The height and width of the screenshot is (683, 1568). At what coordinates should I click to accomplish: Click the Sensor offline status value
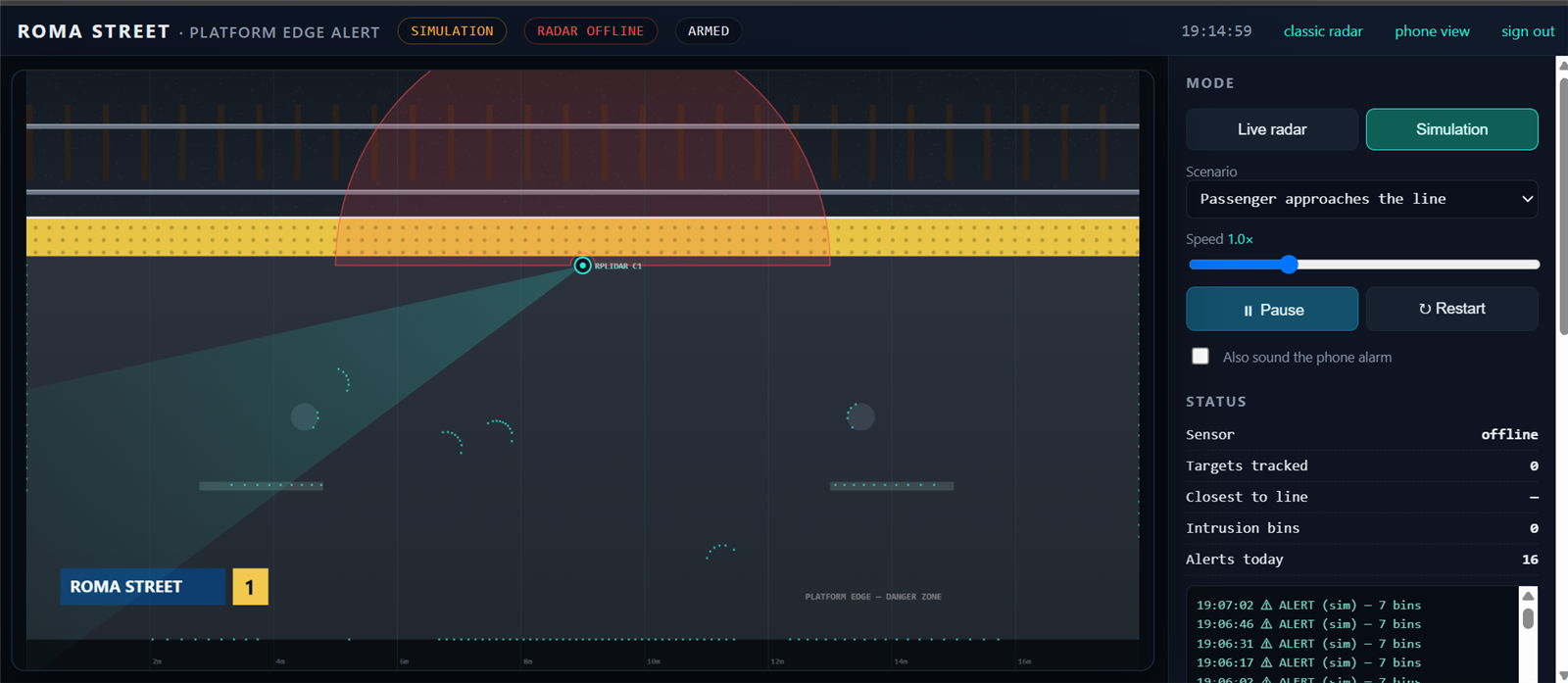(x=1509, y=434)
